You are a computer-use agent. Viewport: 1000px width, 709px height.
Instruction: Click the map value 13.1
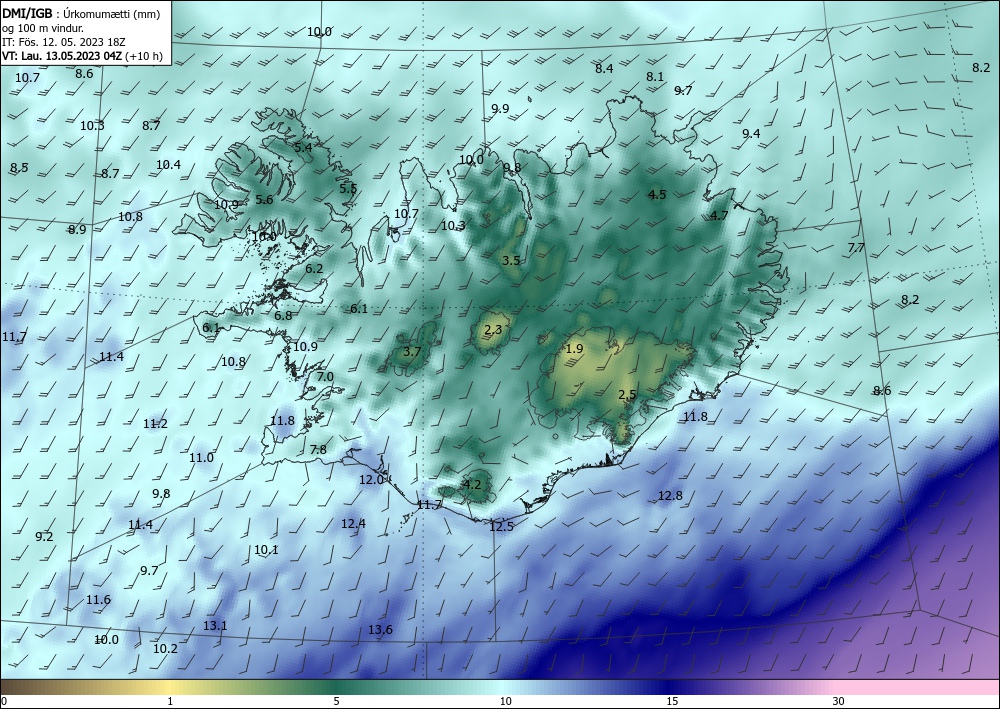point(215,625)
